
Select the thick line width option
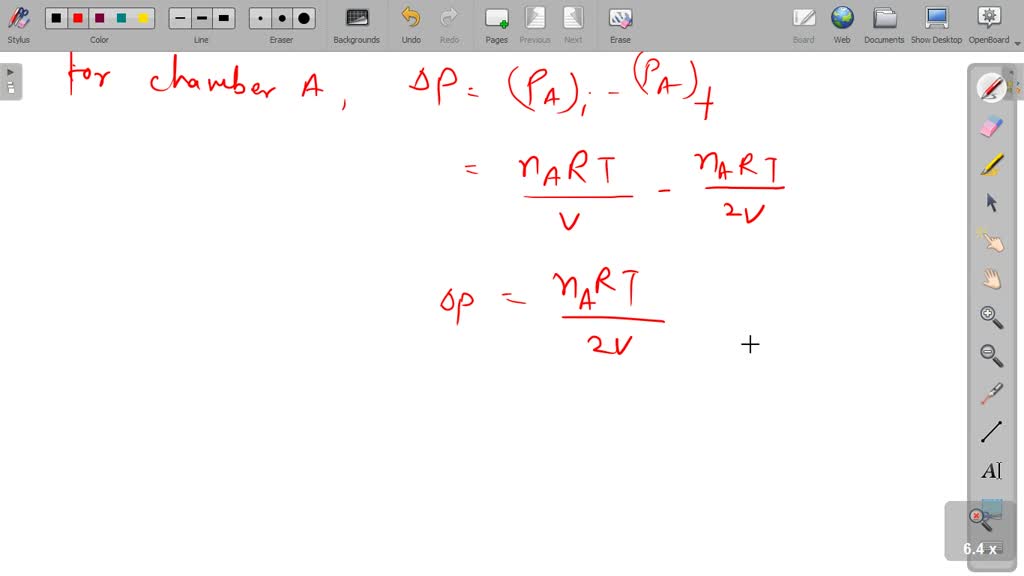coord(224,17)
